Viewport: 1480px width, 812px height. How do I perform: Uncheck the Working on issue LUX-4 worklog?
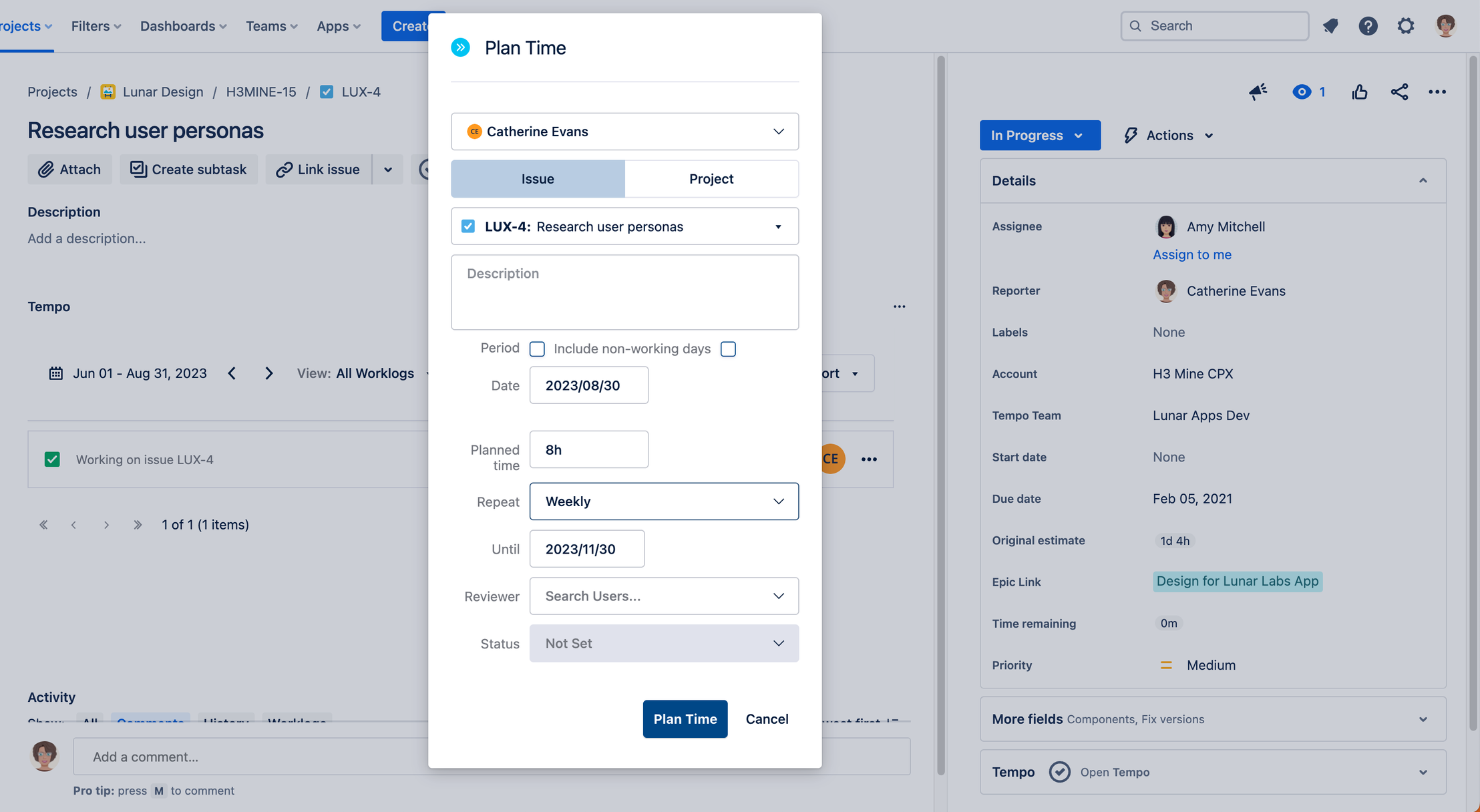[52, 459]
